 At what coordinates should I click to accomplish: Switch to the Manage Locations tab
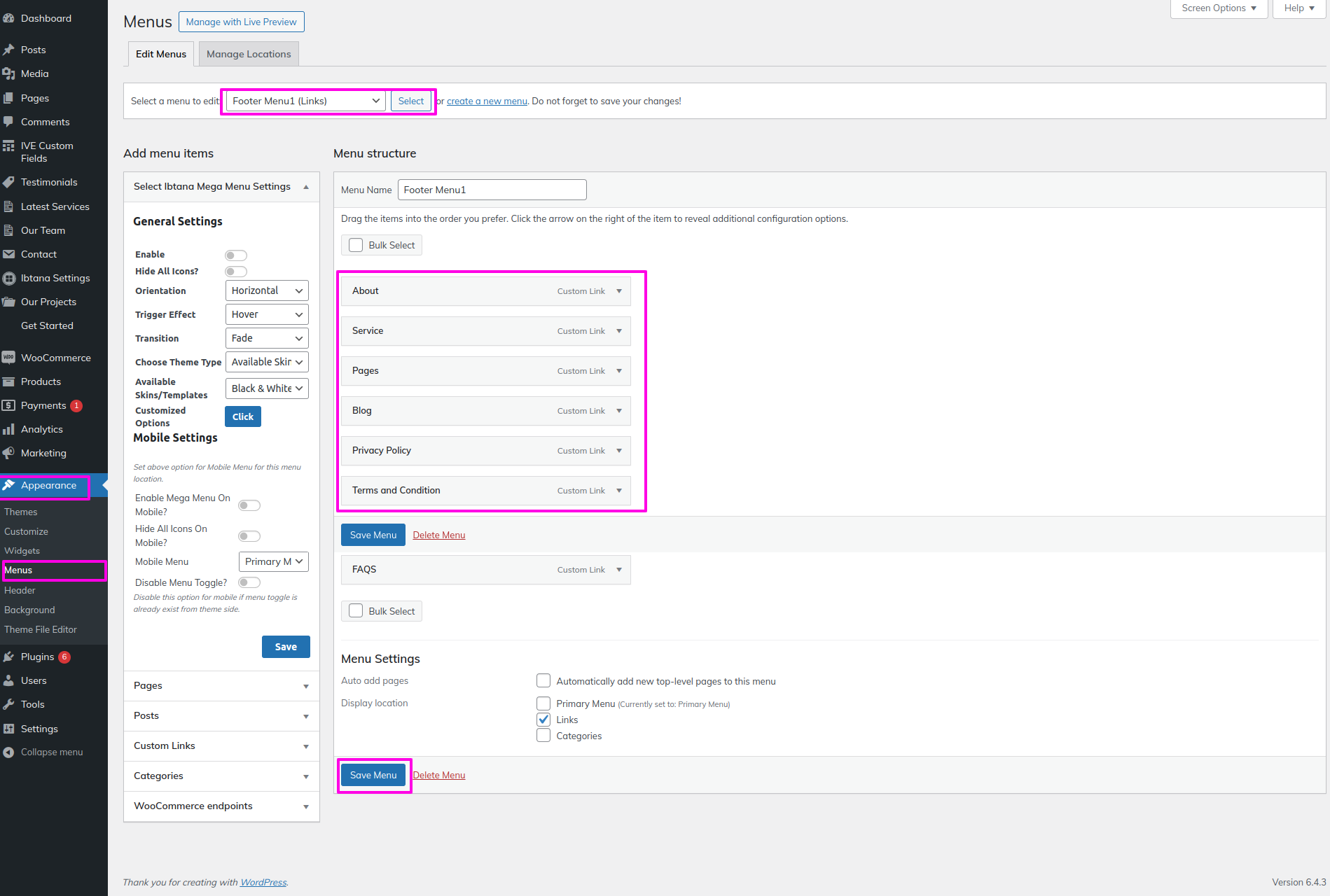click(x=249, y=55)
